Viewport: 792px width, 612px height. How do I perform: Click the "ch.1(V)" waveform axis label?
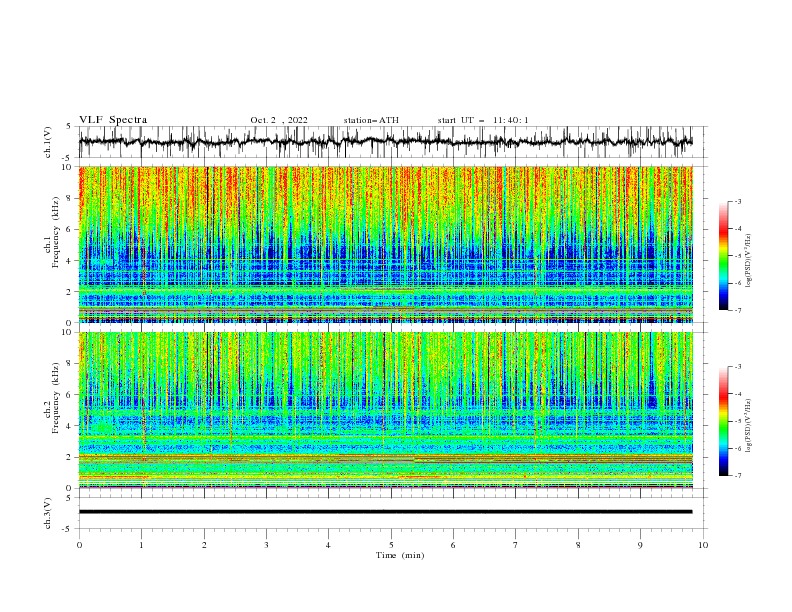coord(47,142)
